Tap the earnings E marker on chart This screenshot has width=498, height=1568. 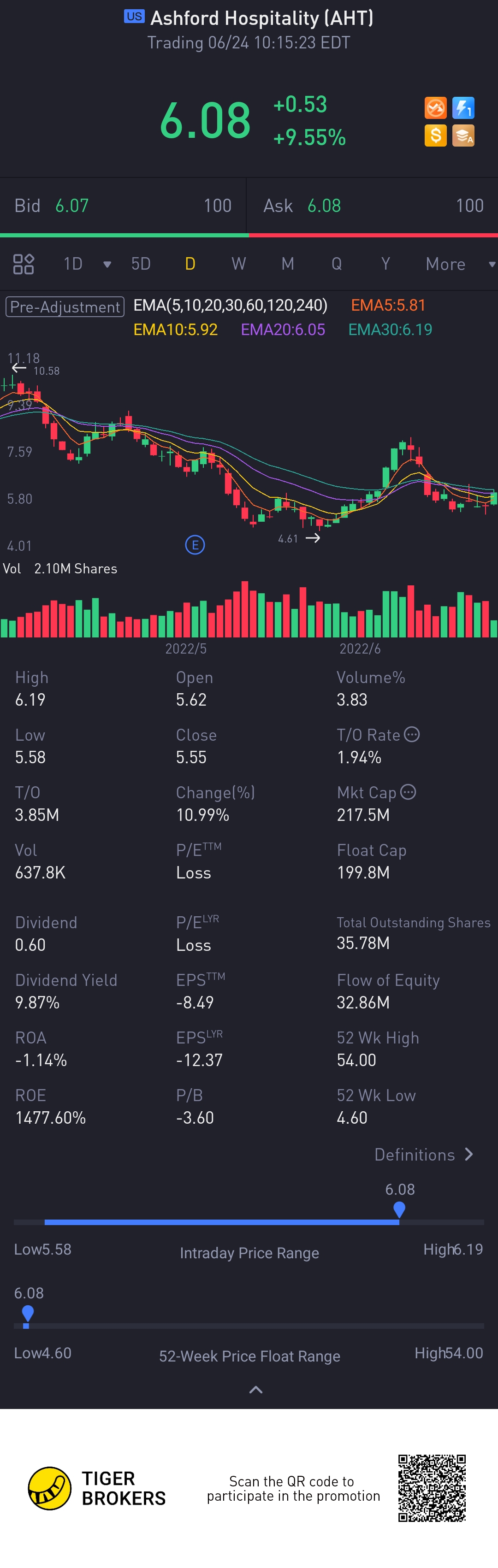point(195,545)
